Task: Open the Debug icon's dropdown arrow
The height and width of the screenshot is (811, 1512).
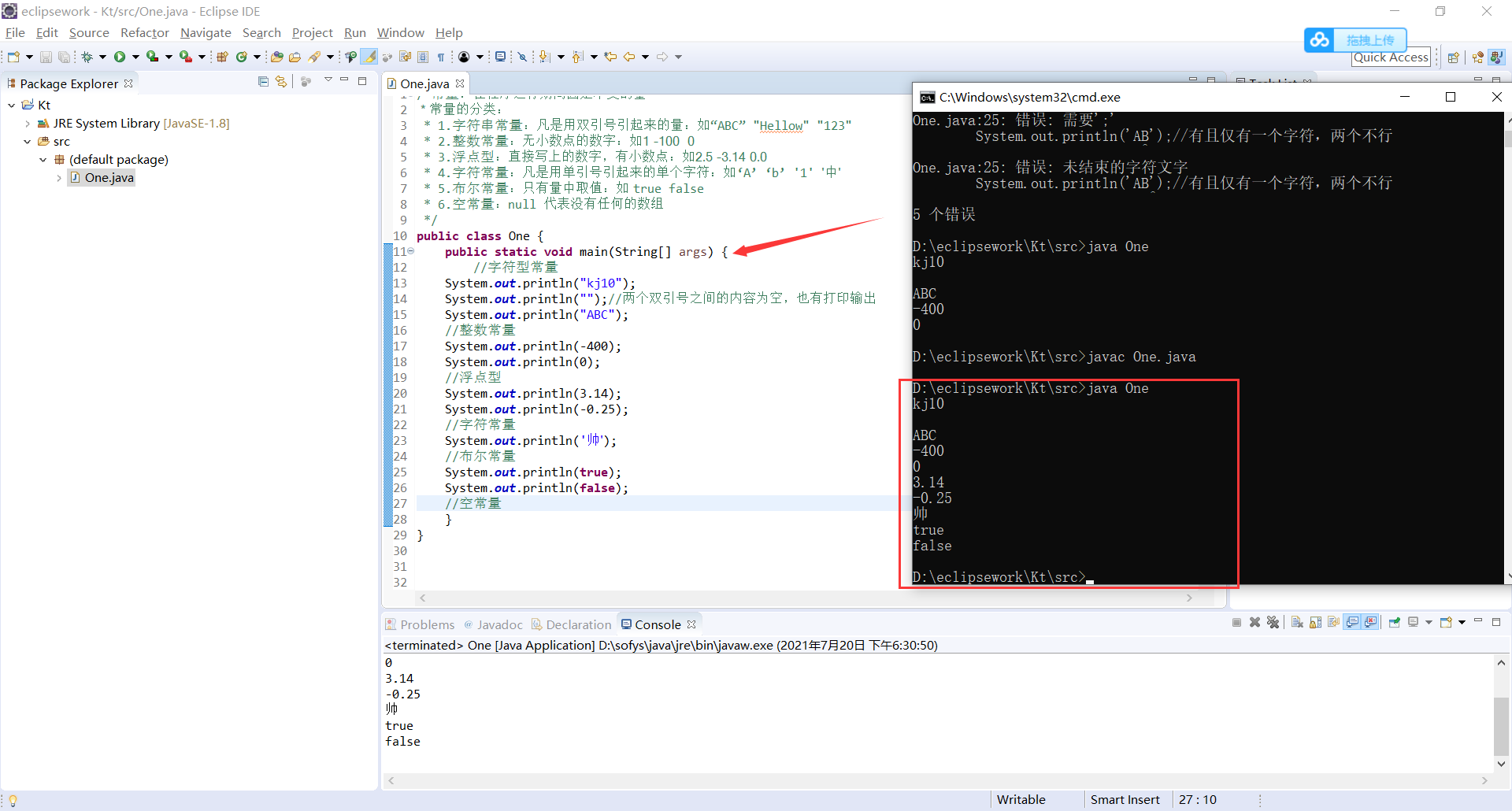Action: 102,57
